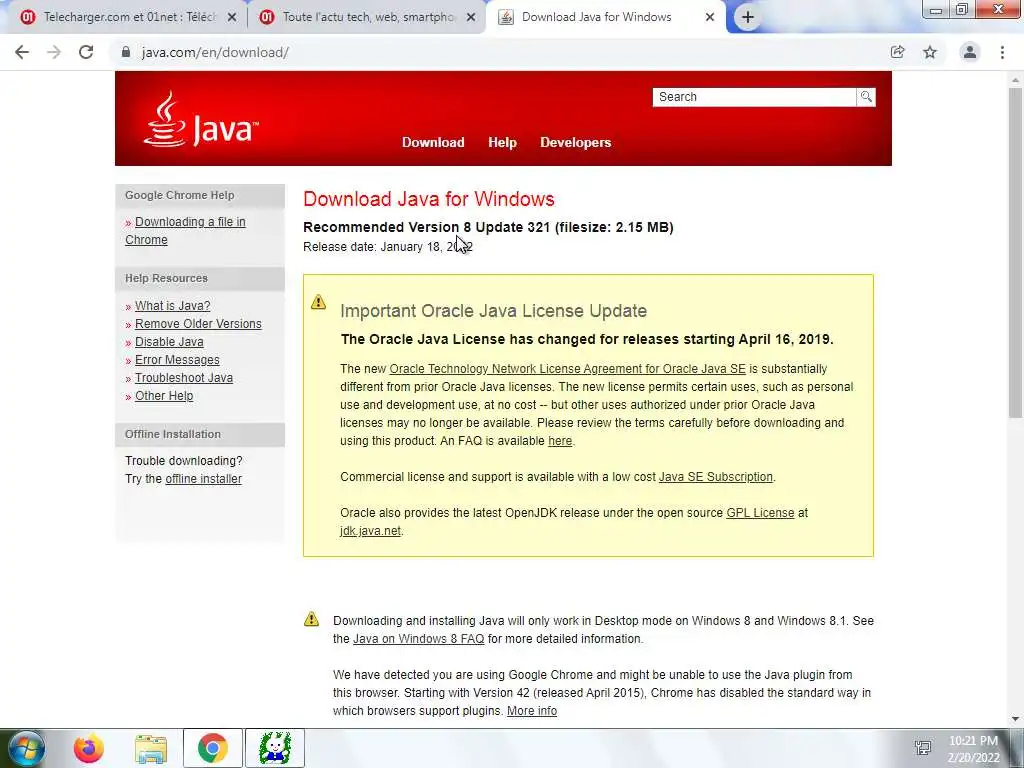Click the padlock site info icon
1024x768 pixels.
126,52
